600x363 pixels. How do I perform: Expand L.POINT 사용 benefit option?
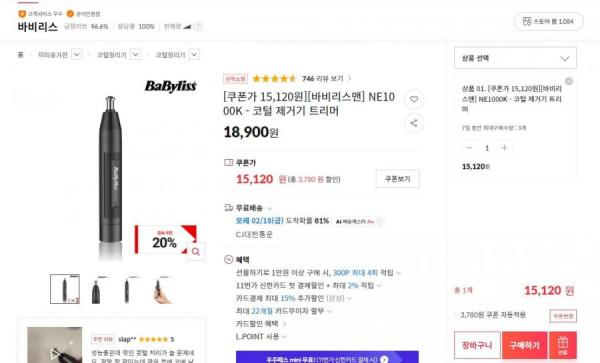click(x=261, y=337)
